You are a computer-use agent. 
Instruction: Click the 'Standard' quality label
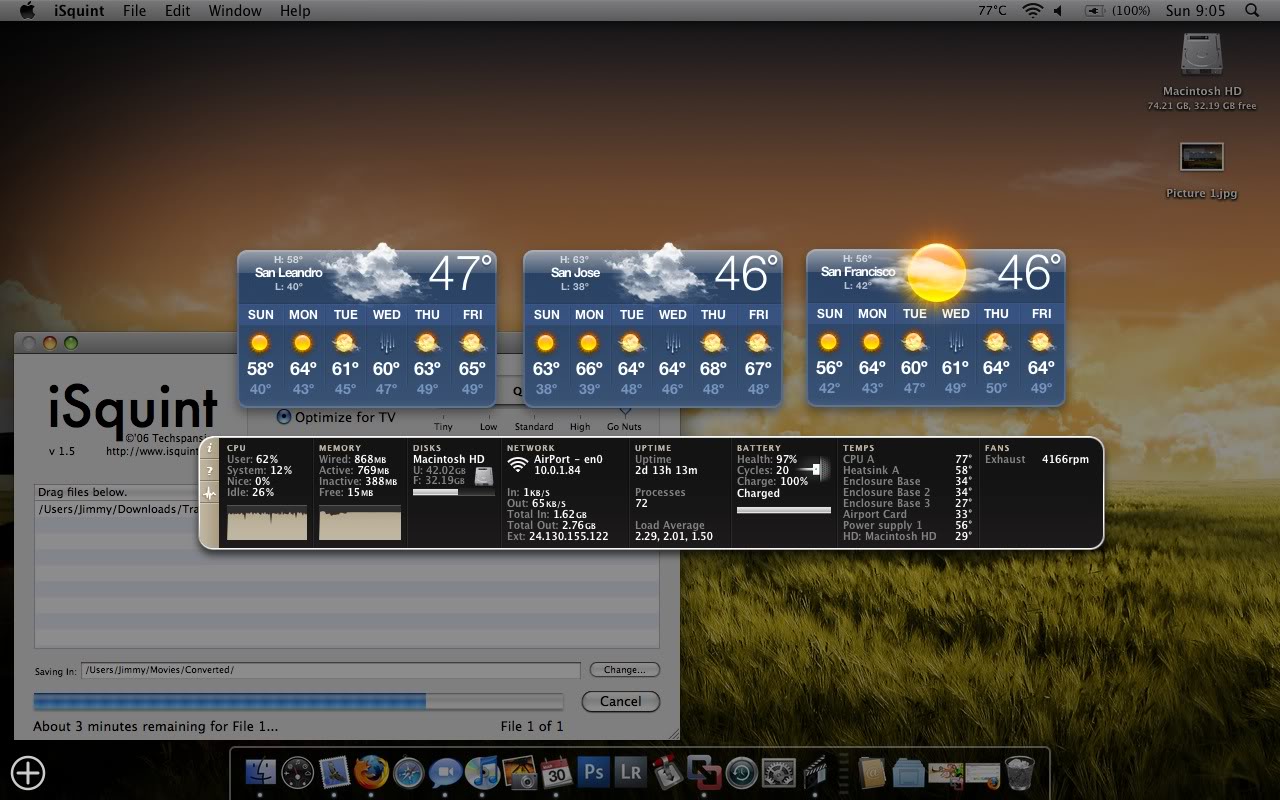tap(534, 427)
